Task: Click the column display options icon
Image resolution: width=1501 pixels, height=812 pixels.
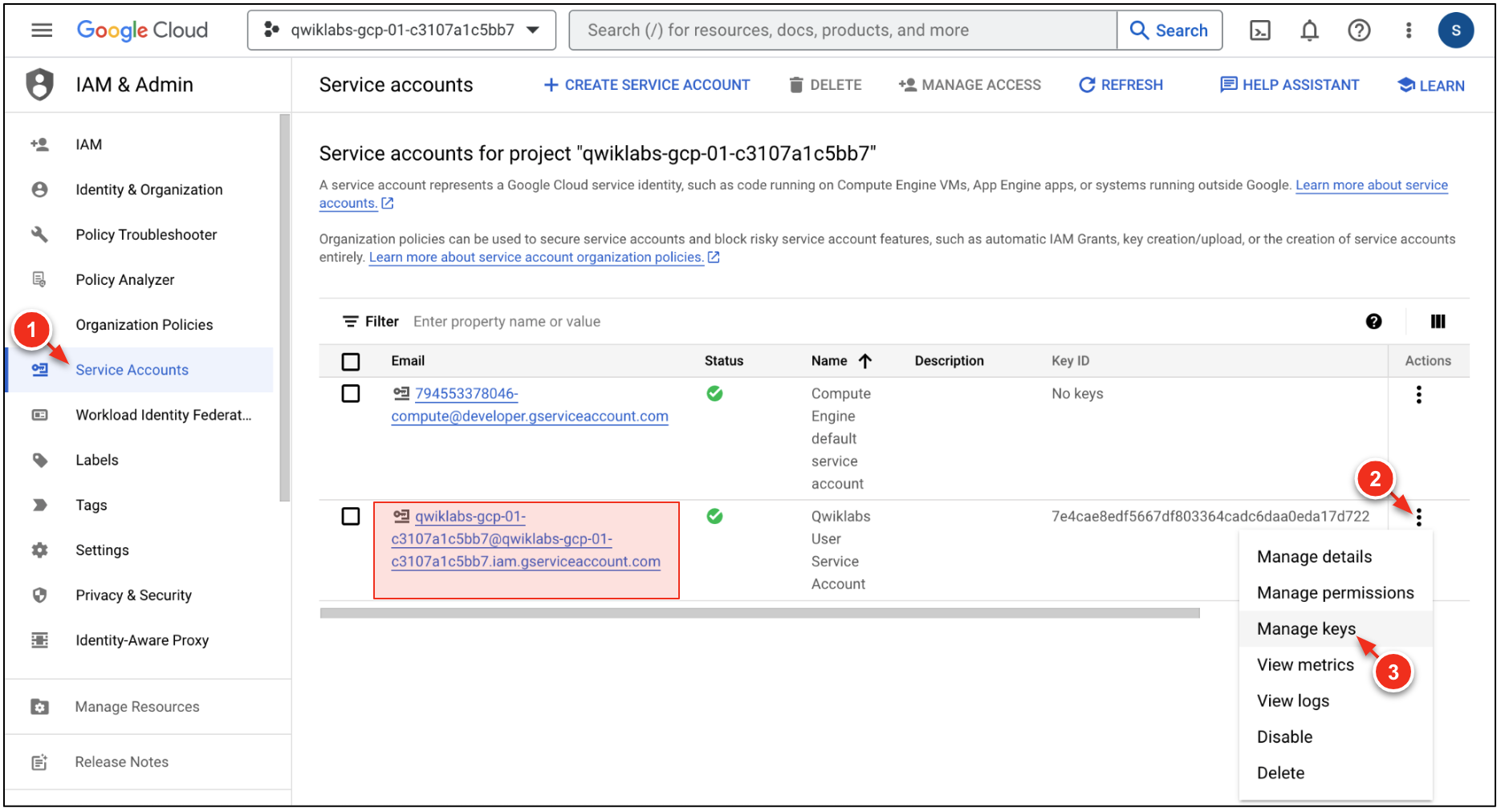Action: 1438,322
